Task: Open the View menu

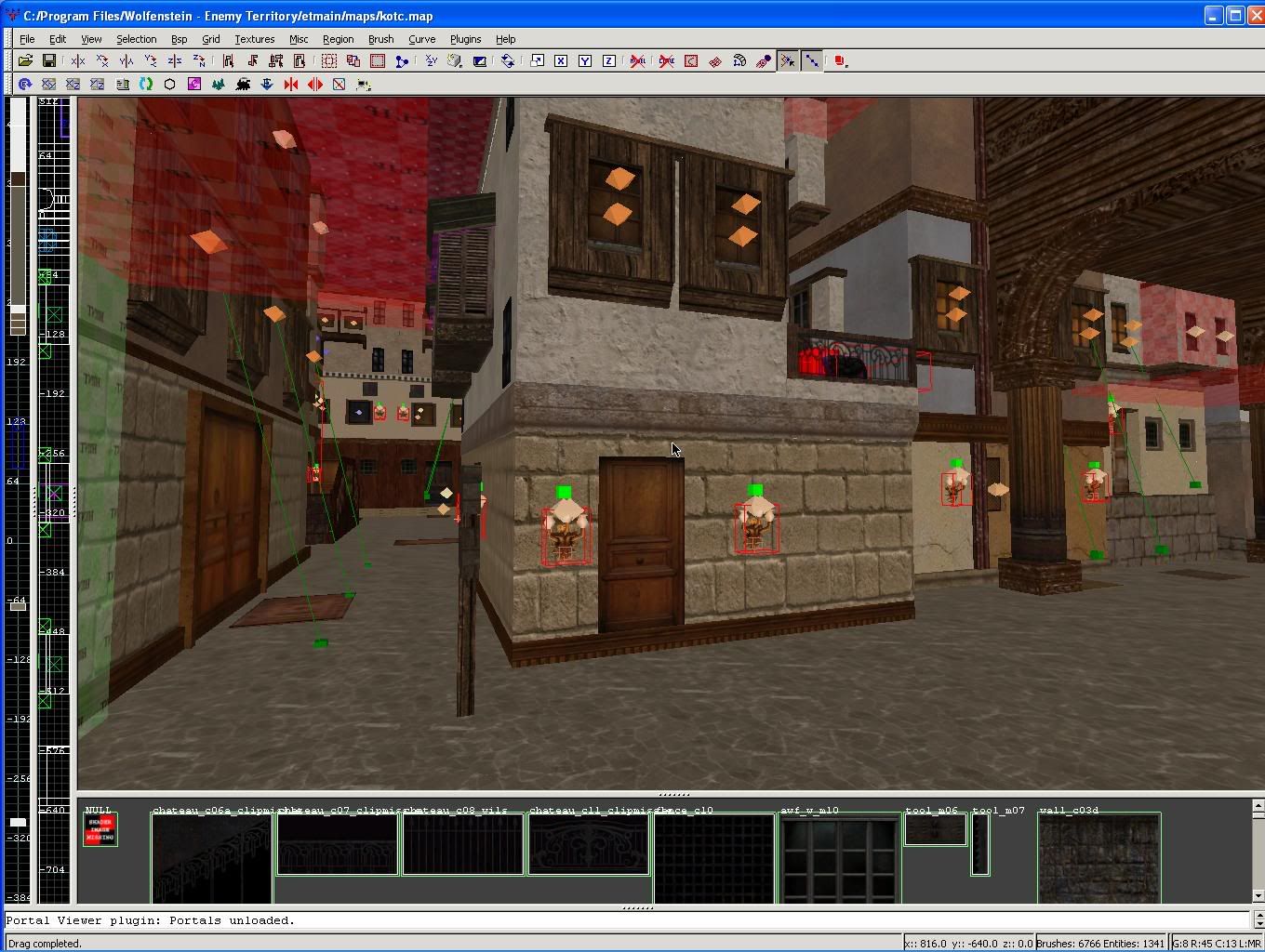Action: coord(91,39)
